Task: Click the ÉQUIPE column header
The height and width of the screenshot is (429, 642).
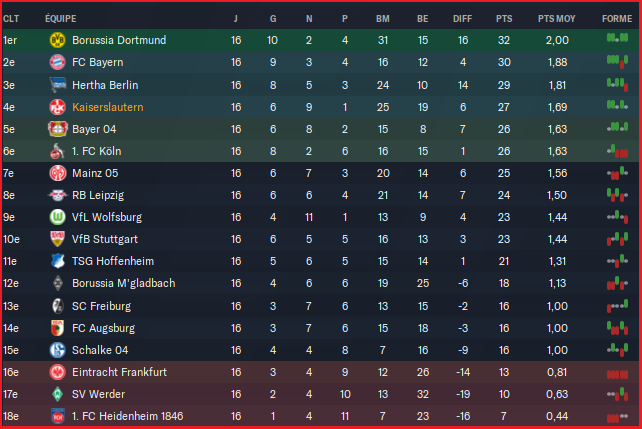Action: (61, 18)
